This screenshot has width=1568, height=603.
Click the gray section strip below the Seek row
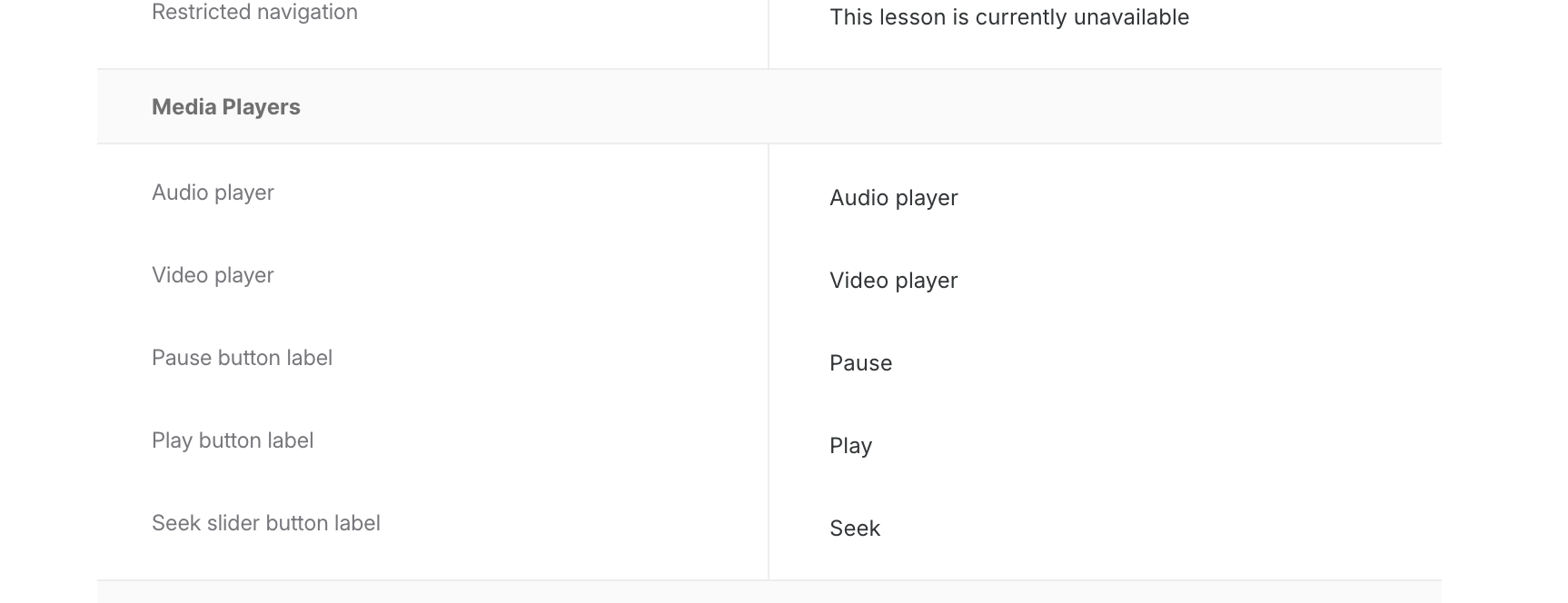(x=769, y=592)
